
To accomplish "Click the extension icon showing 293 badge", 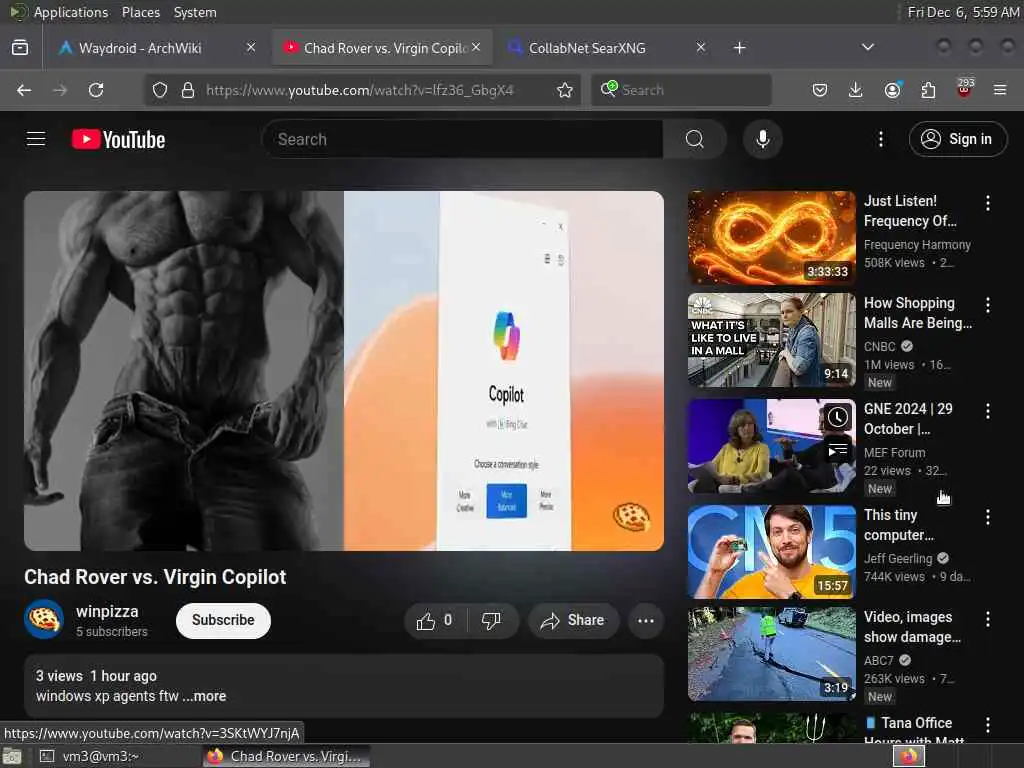I will (x=965, y=89).
